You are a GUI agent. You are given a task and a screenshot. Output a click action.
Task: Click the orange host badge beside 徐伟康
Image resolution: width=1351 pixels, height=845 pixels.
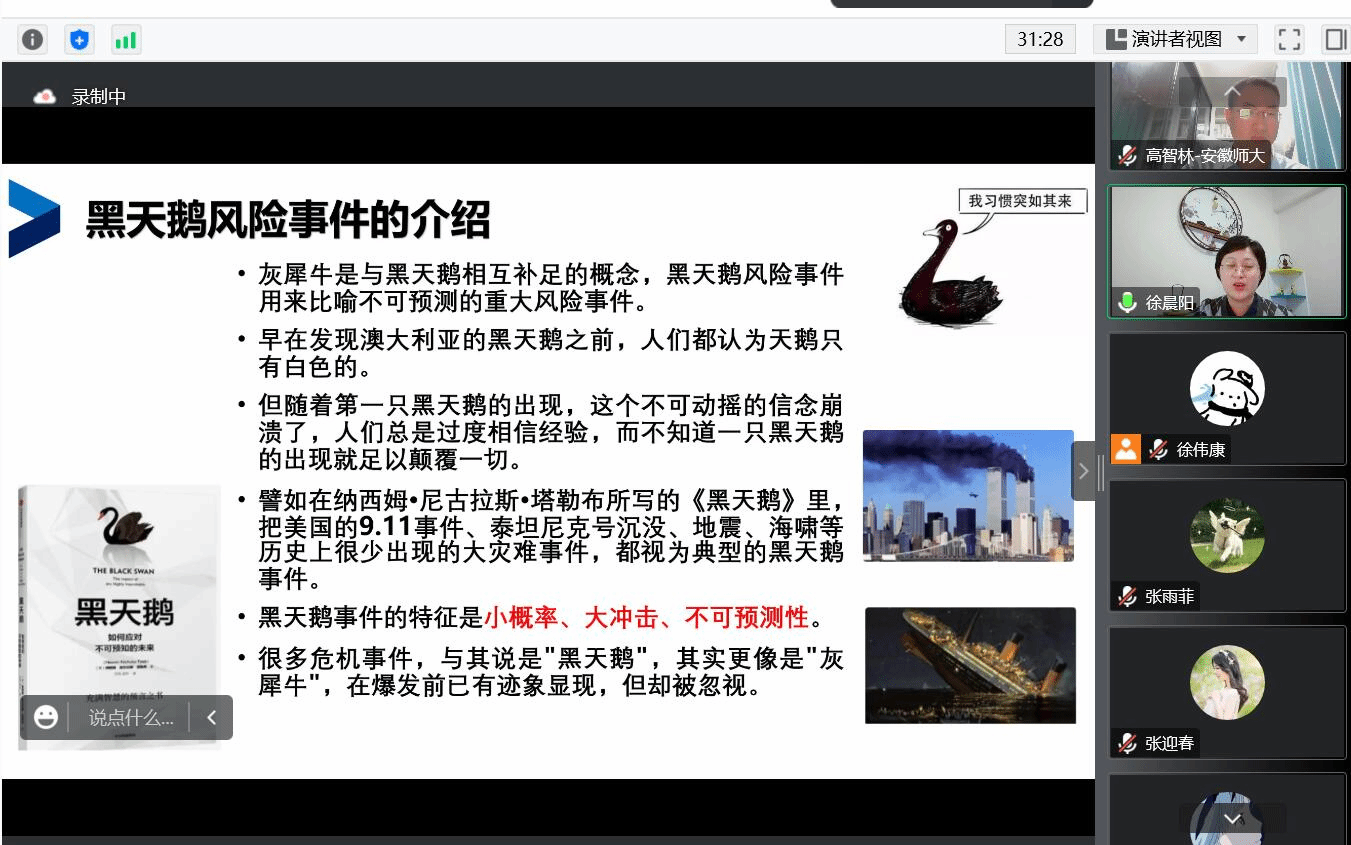pyautogui.click(x=1126, y=449)
